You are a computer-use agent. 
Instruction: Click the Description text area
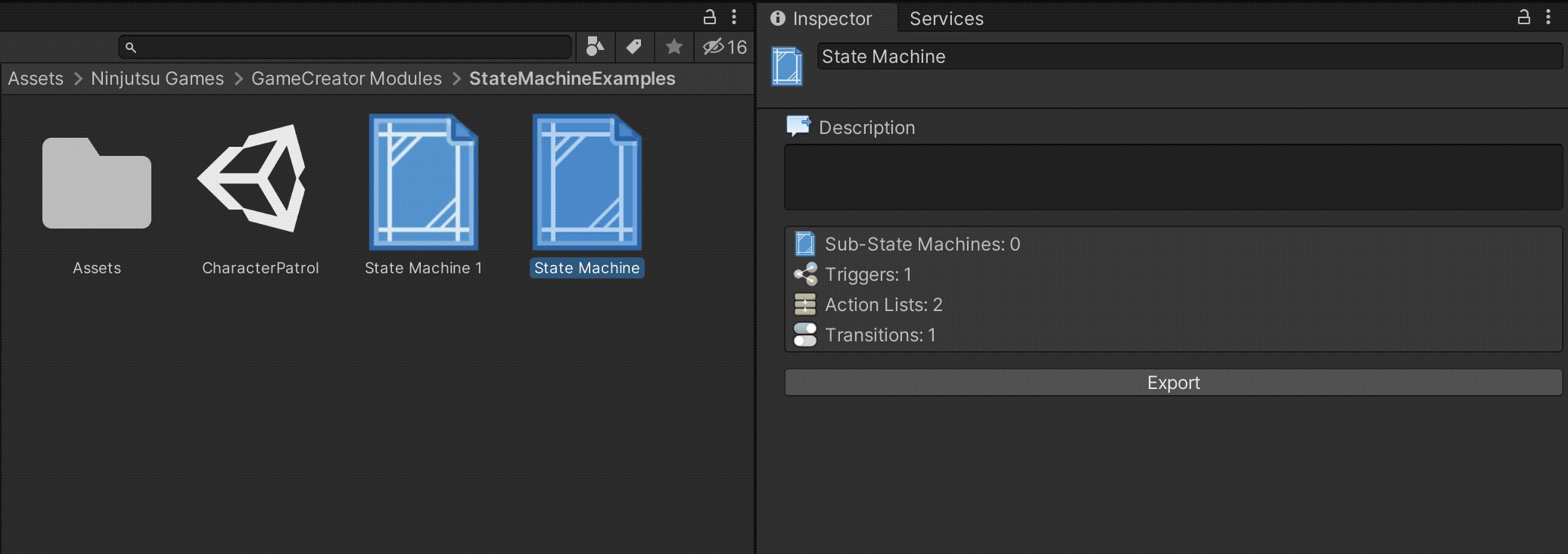(1173, 177)
